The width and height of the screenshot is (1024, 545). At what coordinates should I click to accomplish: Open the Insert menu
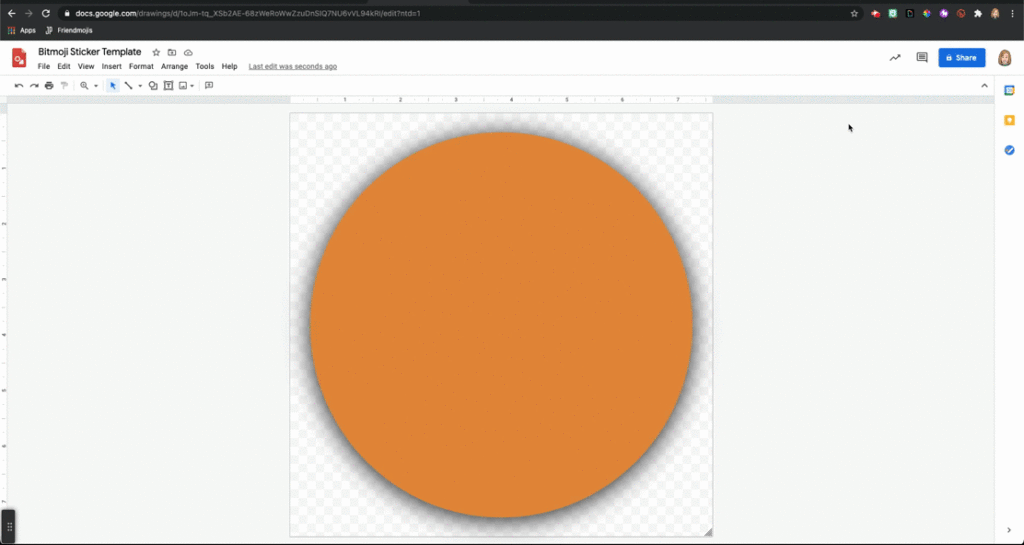click(111, 66)
